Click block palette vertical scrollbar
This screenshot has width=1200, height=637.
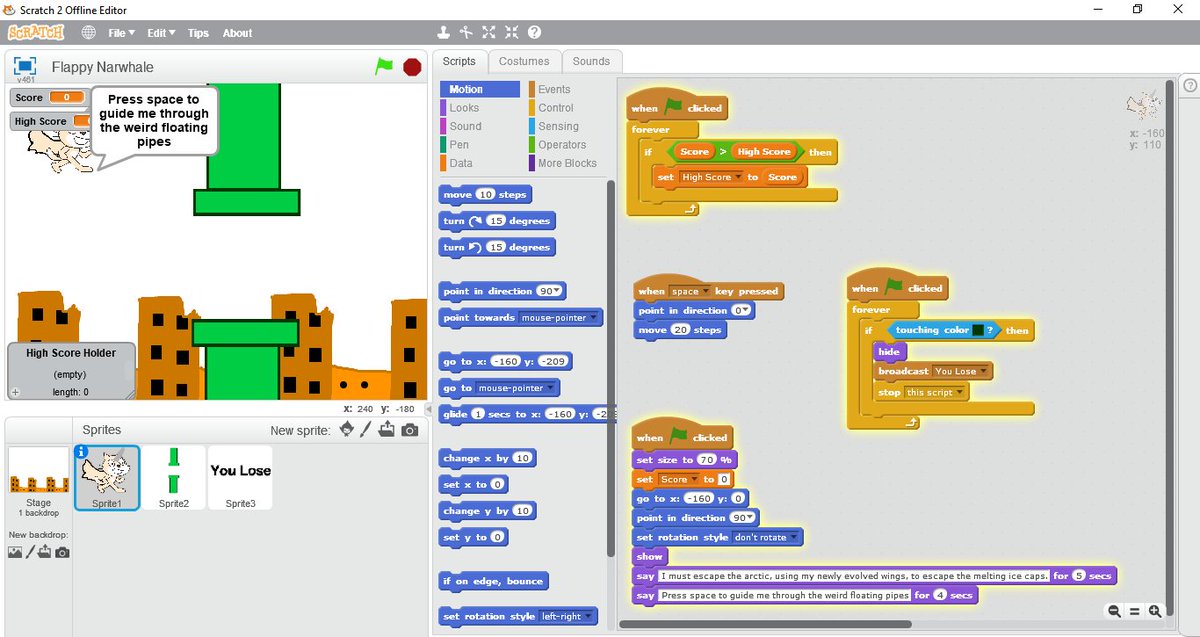[611, 368]
